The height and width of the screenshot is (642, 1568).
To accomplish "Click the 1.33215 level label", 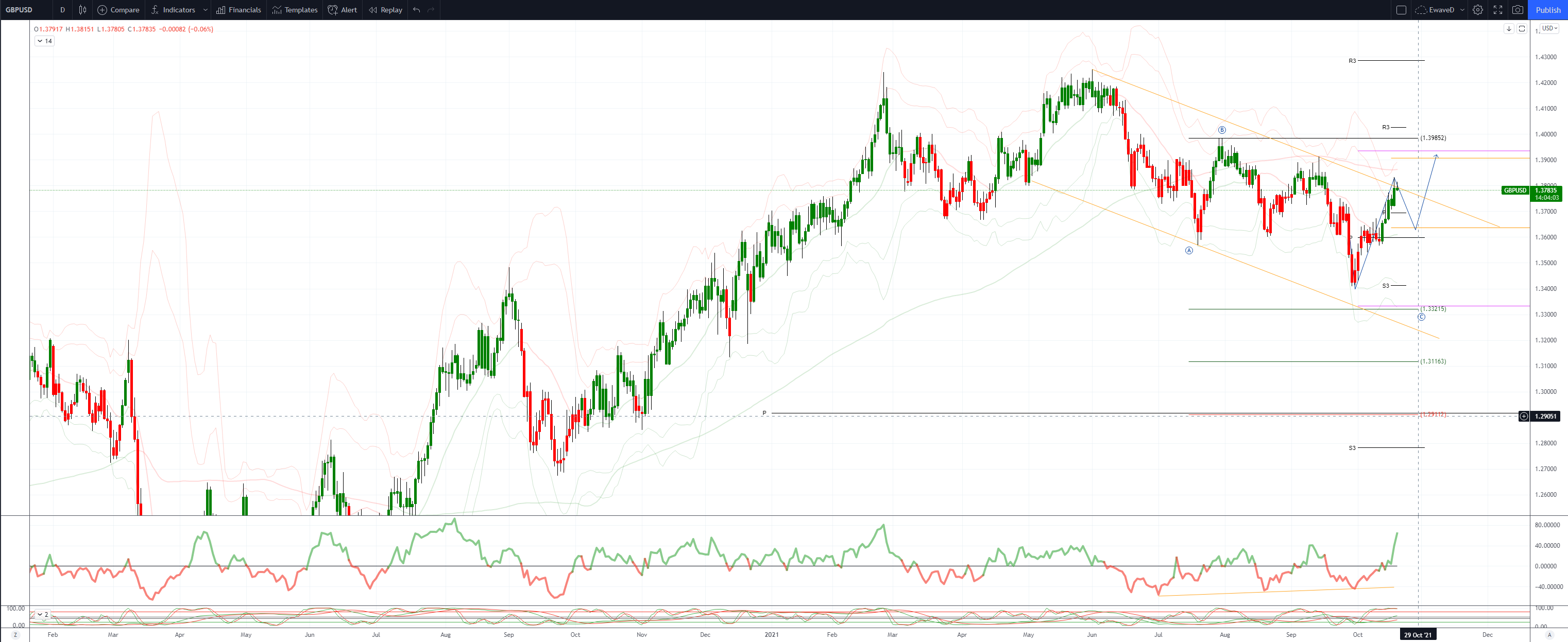I will pyautogui.click(x=1433, y=308).
